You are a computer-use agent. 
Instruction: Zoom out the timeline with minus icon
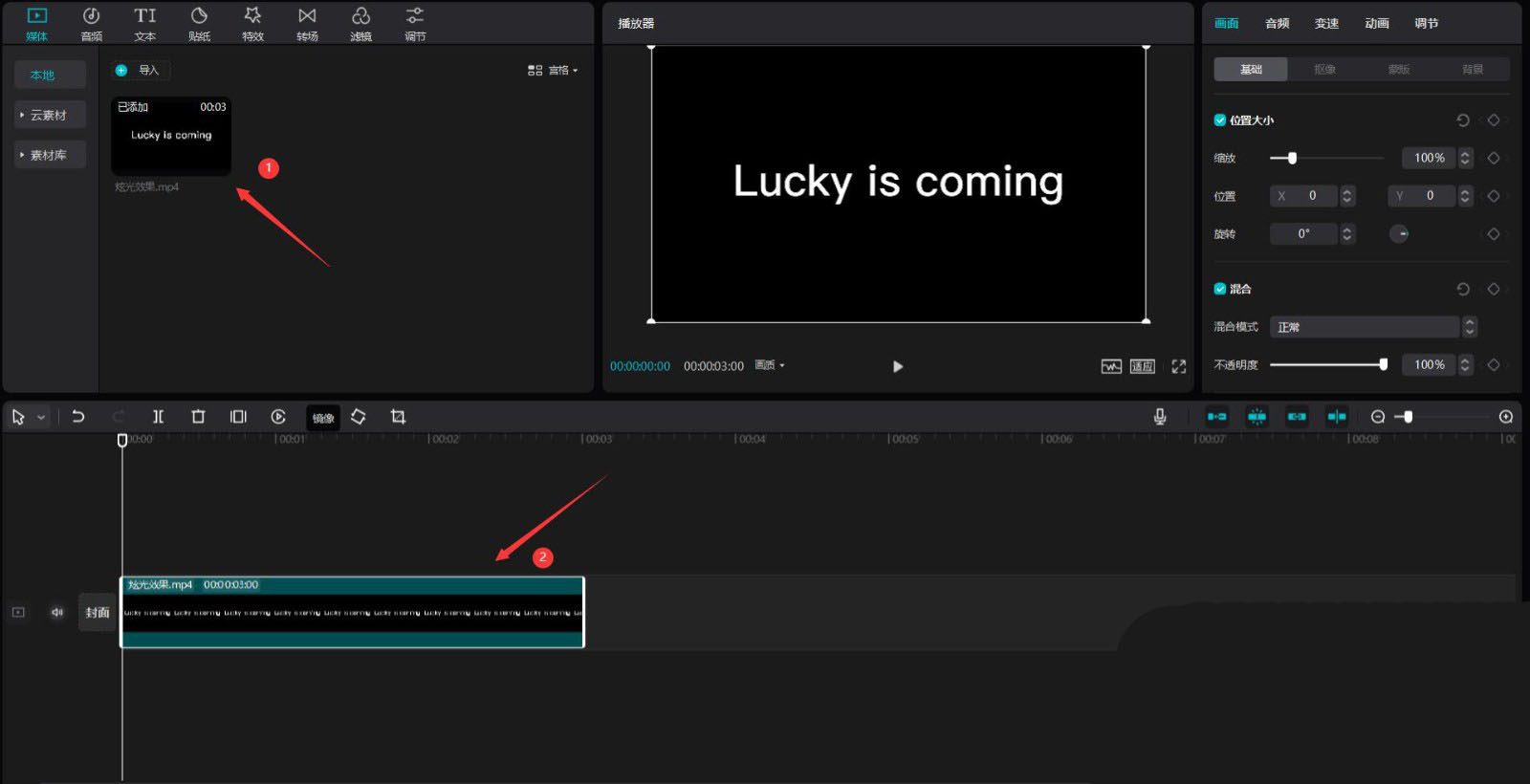pos(1378,417)
